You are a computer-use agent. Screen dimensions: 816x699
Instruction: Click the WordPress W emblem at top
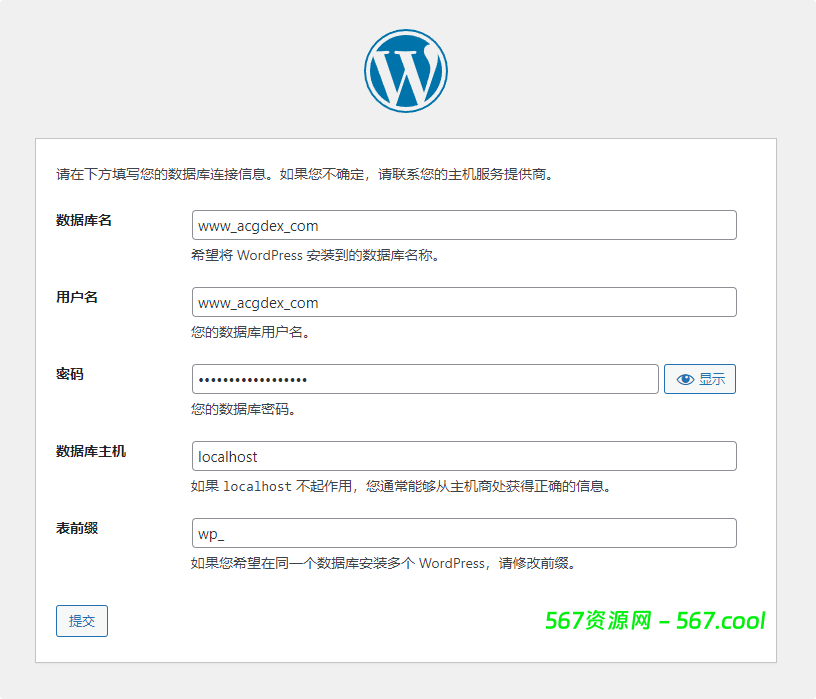pos(407,70)
